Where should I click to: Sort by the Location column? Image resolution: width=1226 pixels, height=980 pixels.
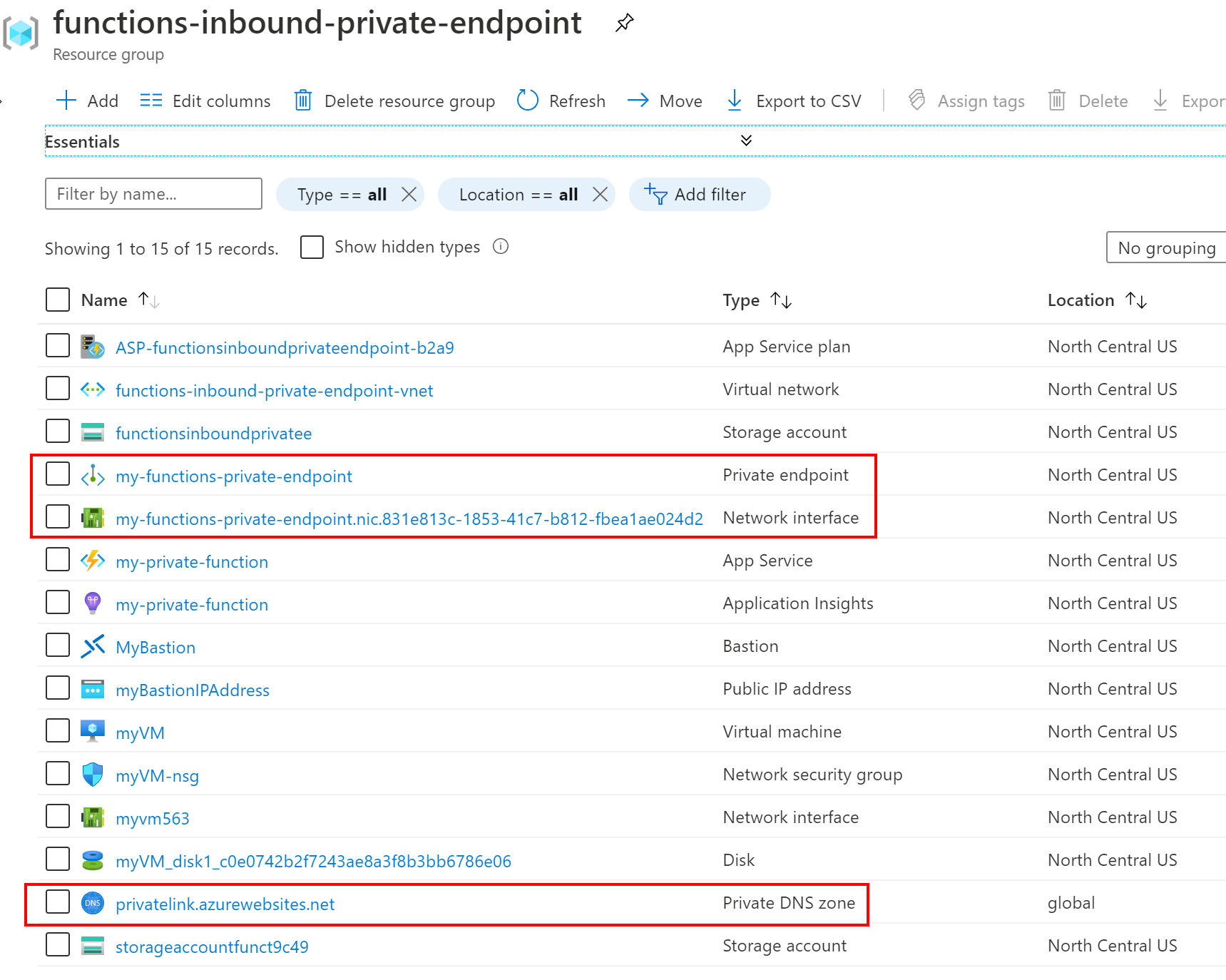[x=1097, y=300]
